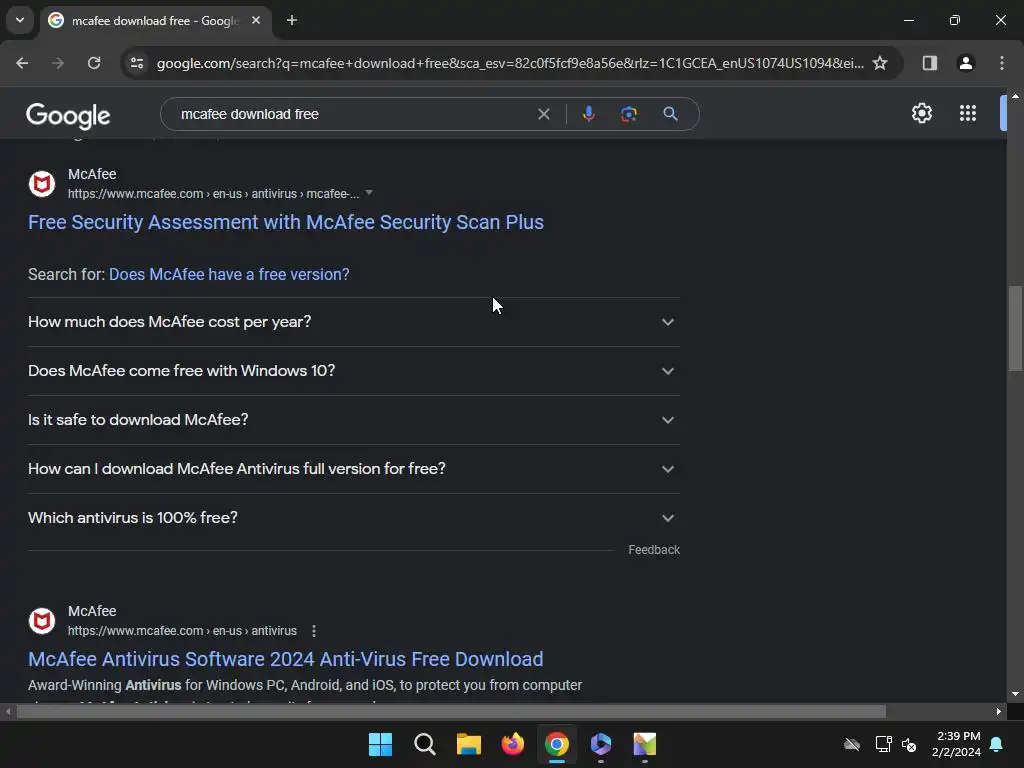Submit search with magnifier icon
1024x768 pixels.
click(x=670, y=114)
